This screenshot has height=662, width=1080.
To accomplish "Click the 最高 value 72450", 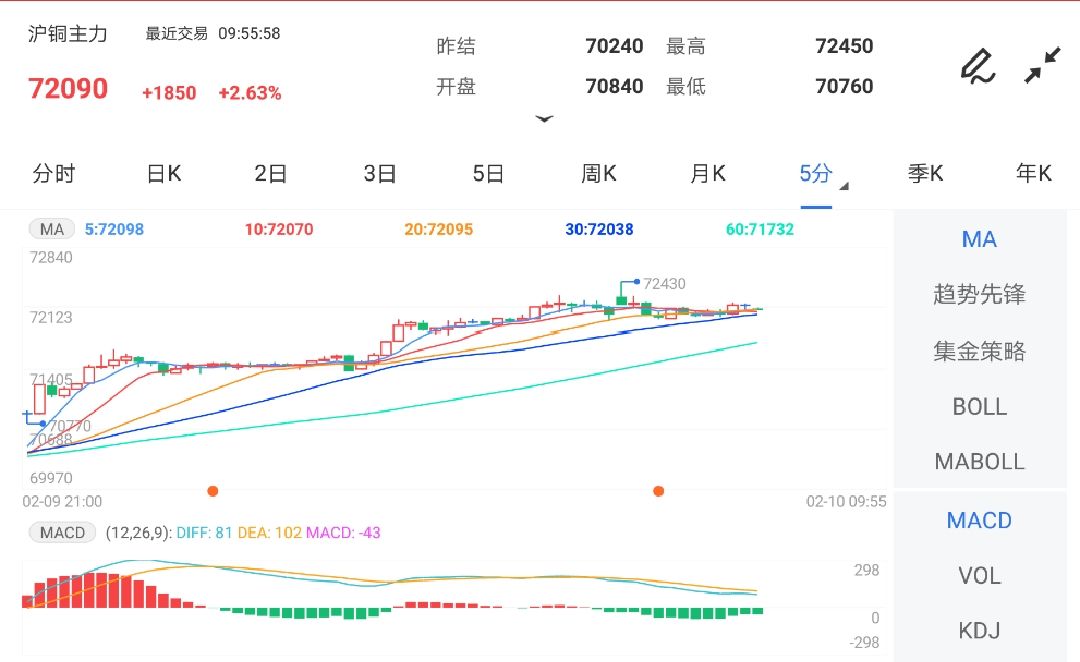I will pyautogui.click(x=844, y=46).
